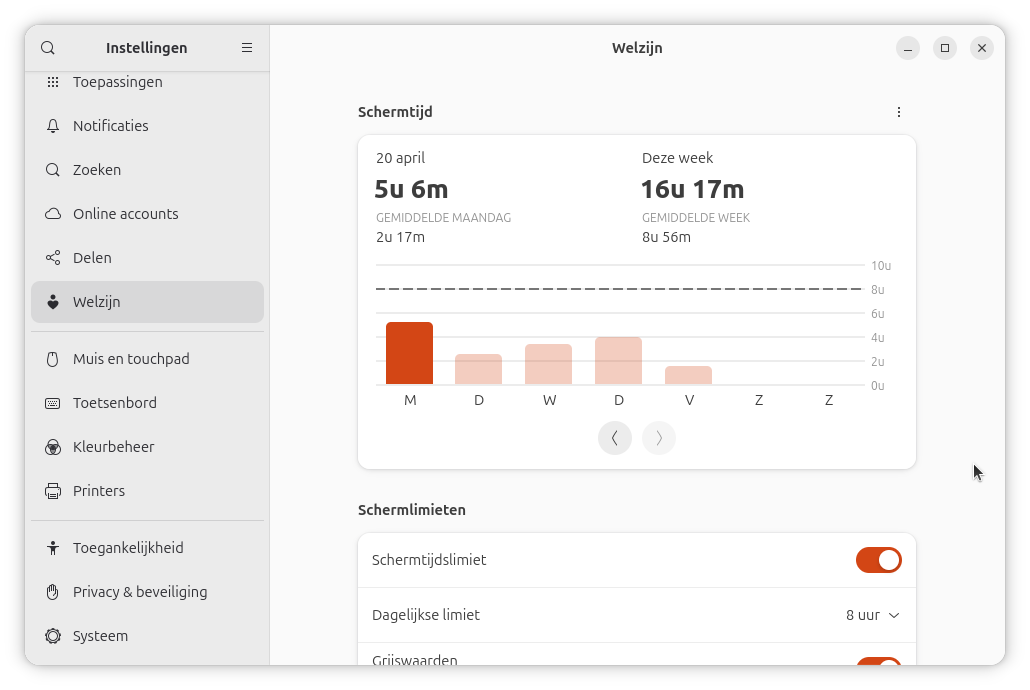Disable the Schermtijdslimiet switch
Screen dimensions: 1030x690
click(x=878, y=560)
